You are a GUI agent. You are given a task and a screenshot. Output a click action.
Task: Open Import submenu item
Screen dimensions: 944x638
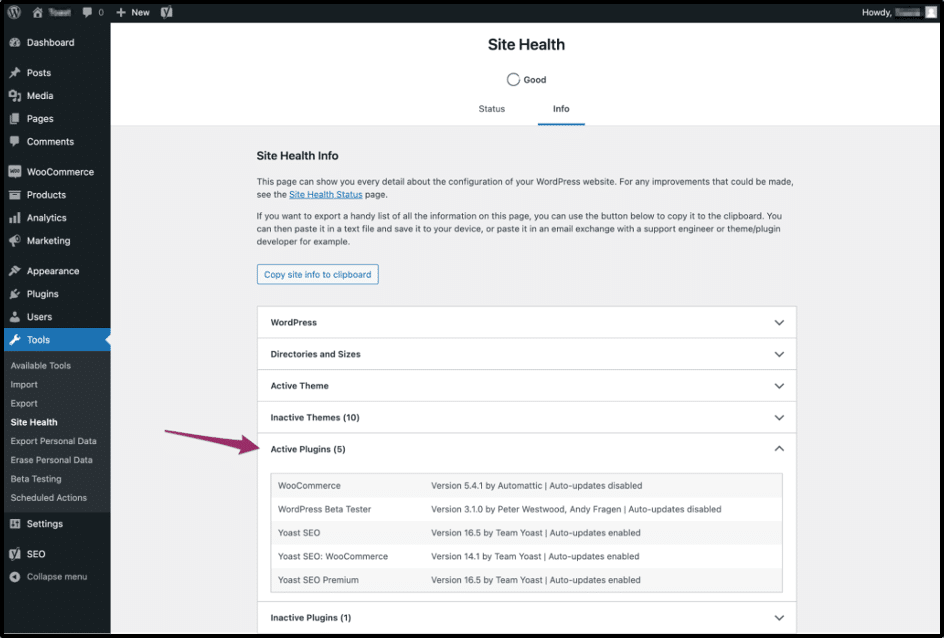[x=24, y=385]
